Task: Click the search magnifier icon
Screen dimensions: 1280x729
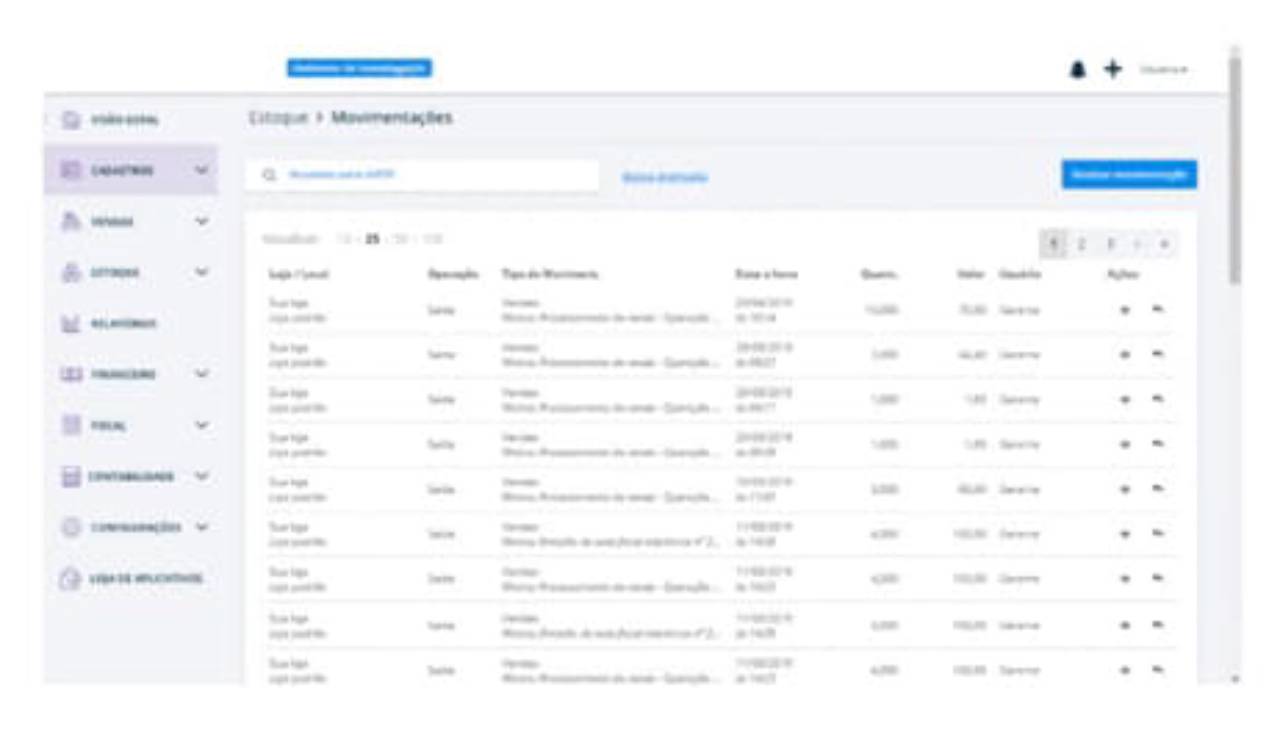Action: 269,175
